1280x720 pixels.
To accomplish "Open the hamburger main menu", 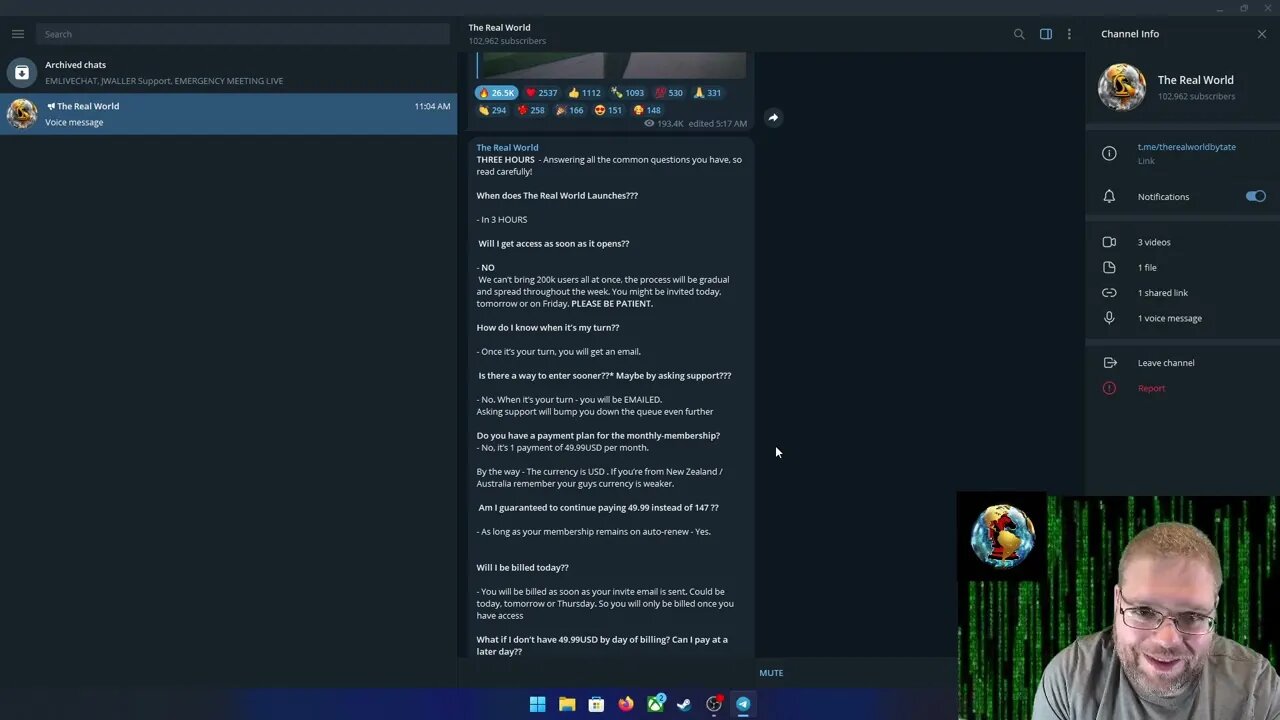I will tap(18, 34).
